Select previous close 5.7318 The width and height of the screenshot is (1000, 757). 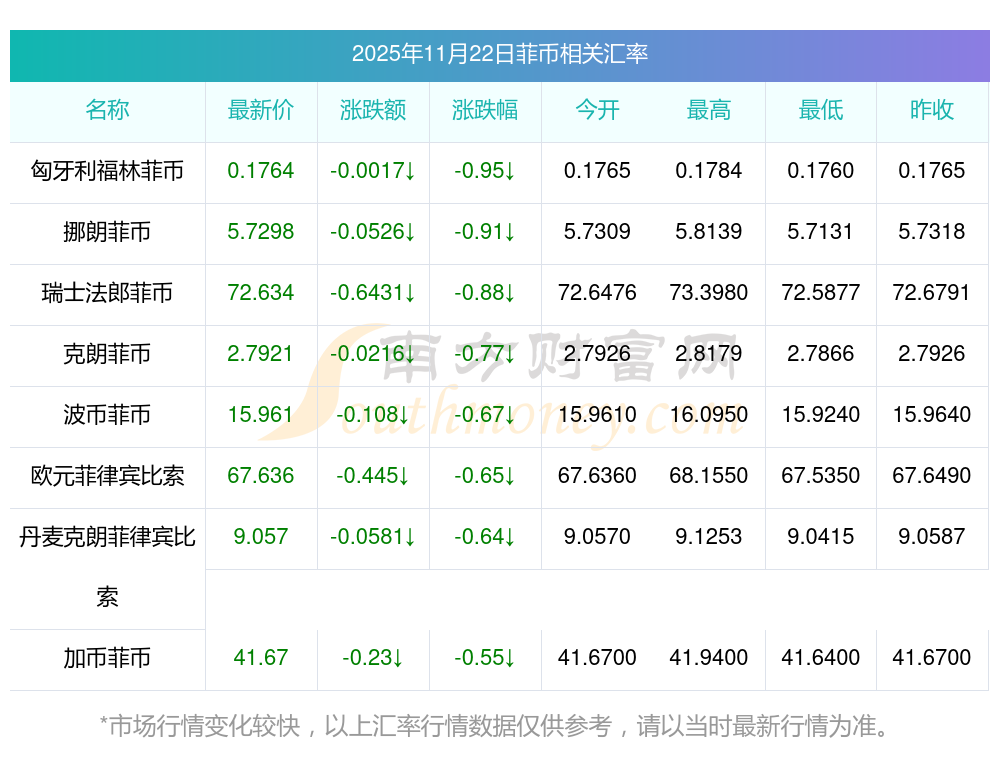coord(932,231)
